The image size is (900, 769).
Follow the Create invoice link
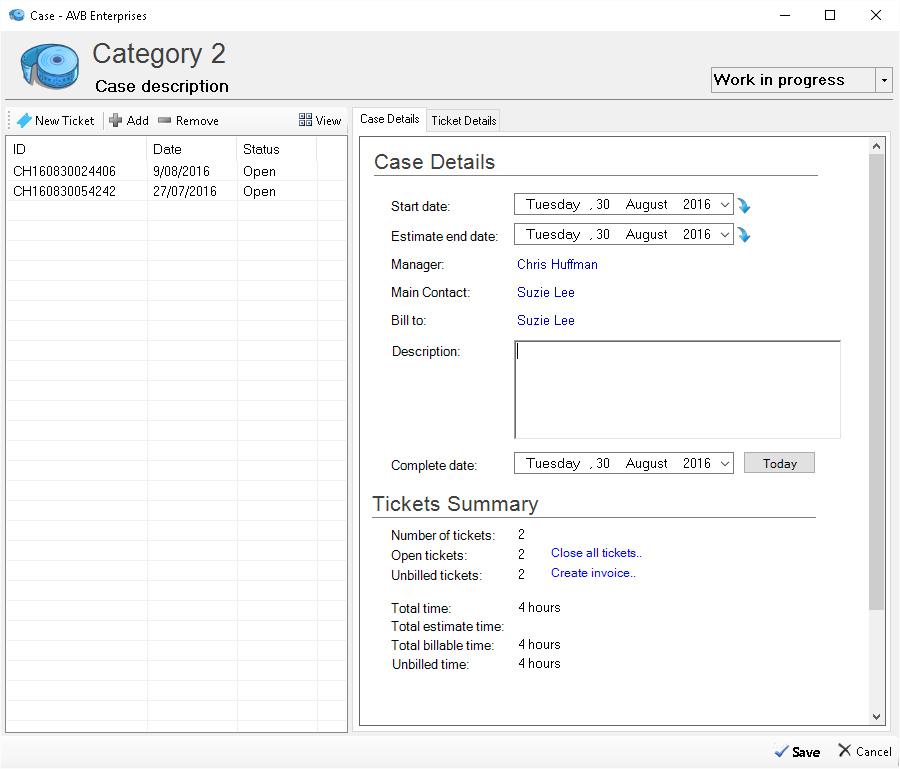point(593,573)
